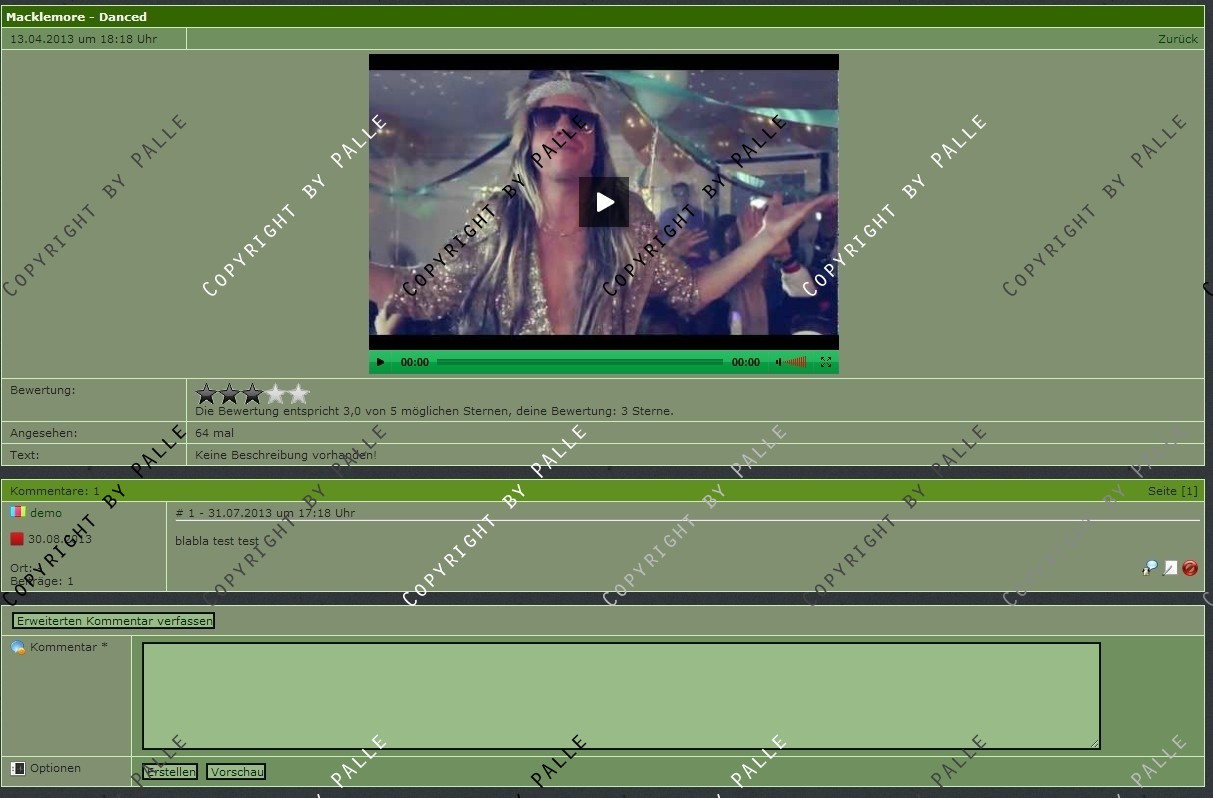Viewport: 1213px width, 798px height.
Task: Click the video progress seek bar
Action: [580, 362]
